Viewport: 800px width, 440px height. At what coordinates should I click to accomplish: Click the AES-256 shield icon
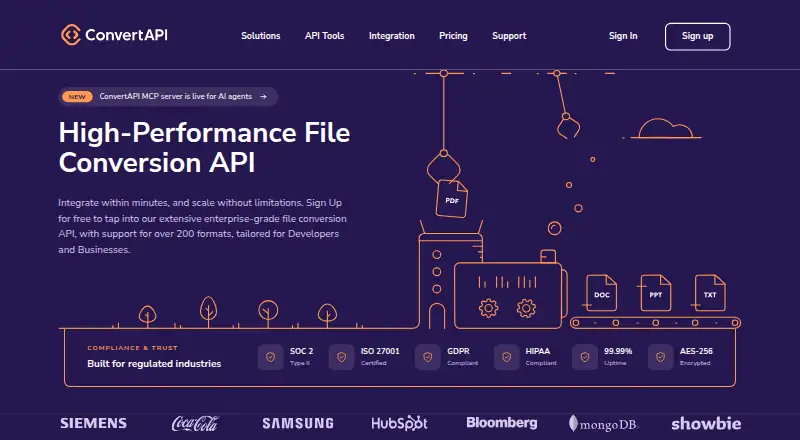click(660, 357)
